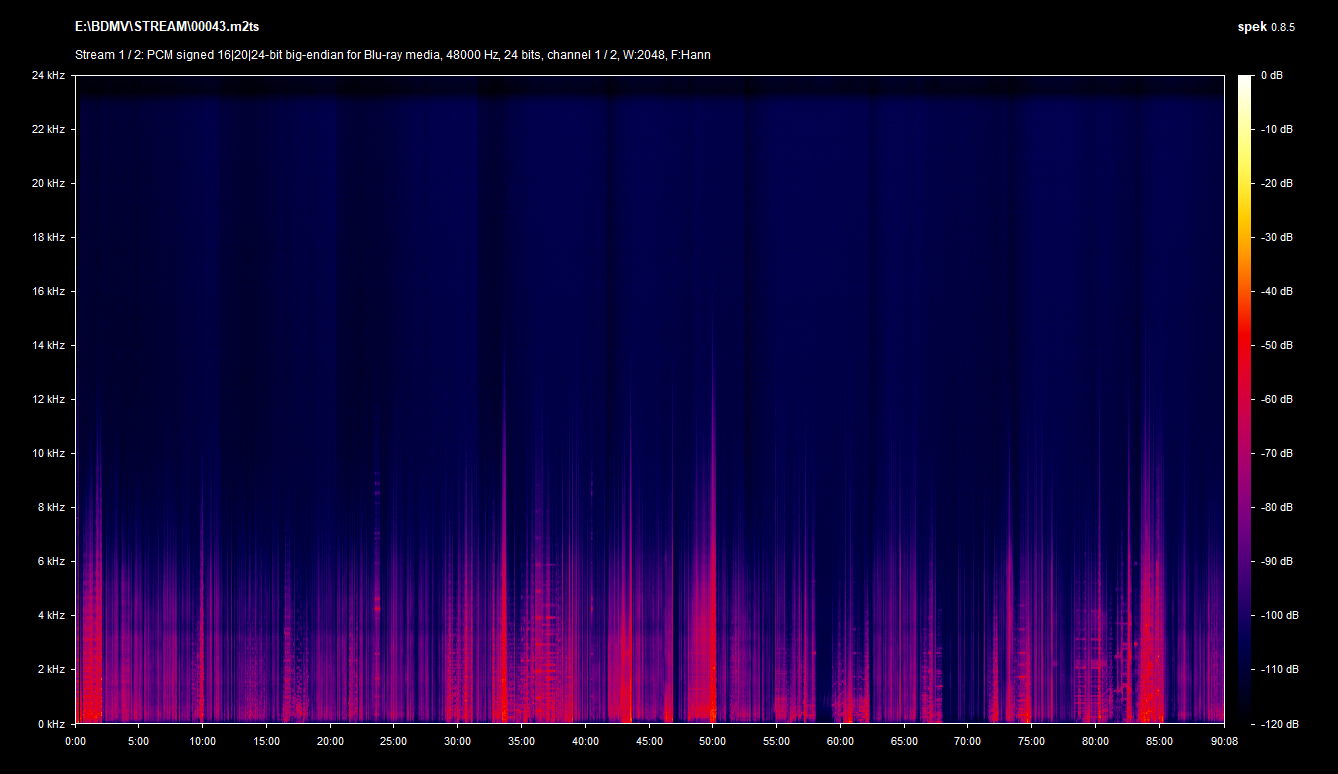Click the white top of the dB color bar
The height and width of the screenshot is (774, 1338).
click(x=1244, y=82)
